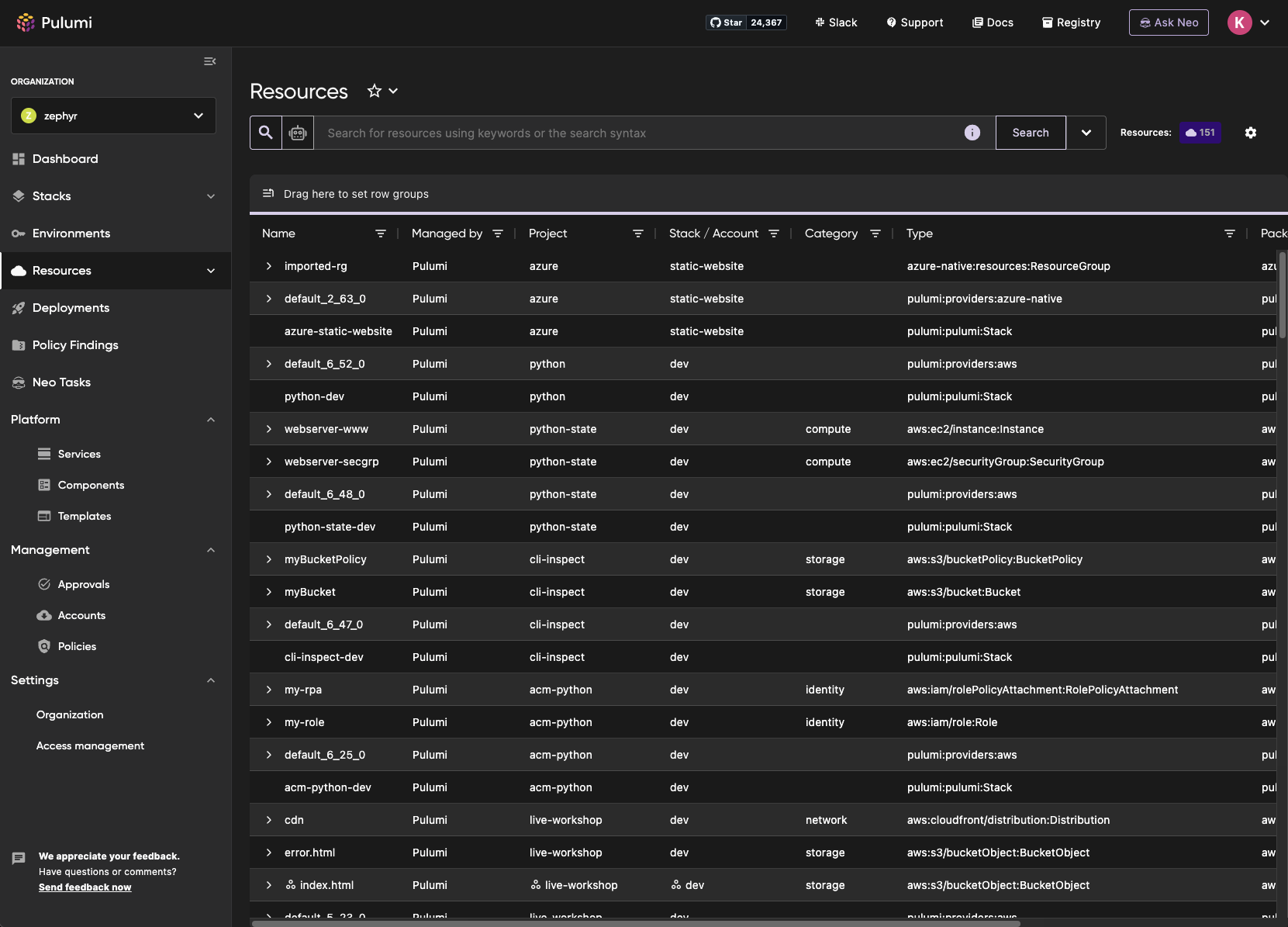Viewport: 1288px width, 927px height.
Task: Click the Send feedback now link
Action: tap(85, 887)
